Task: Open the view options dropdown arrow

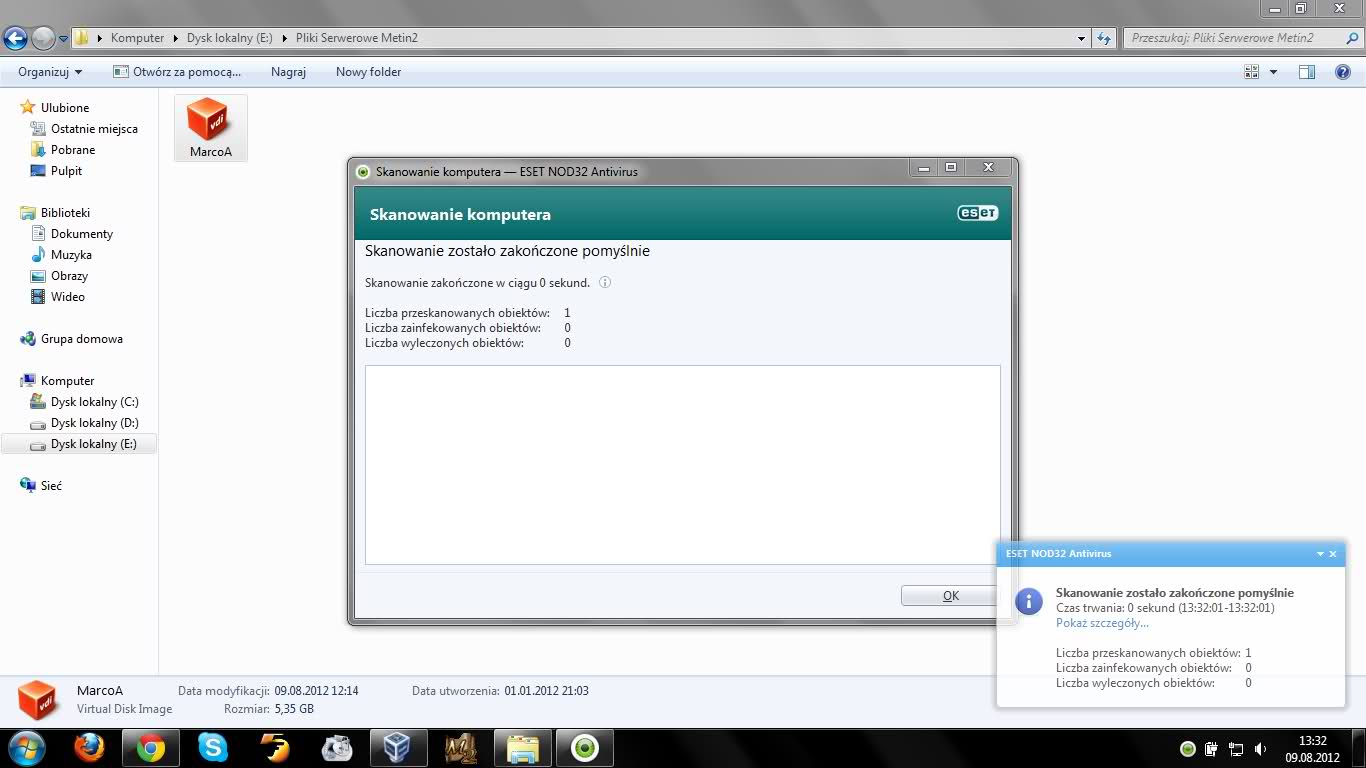Action: (x=1273, y=72)
